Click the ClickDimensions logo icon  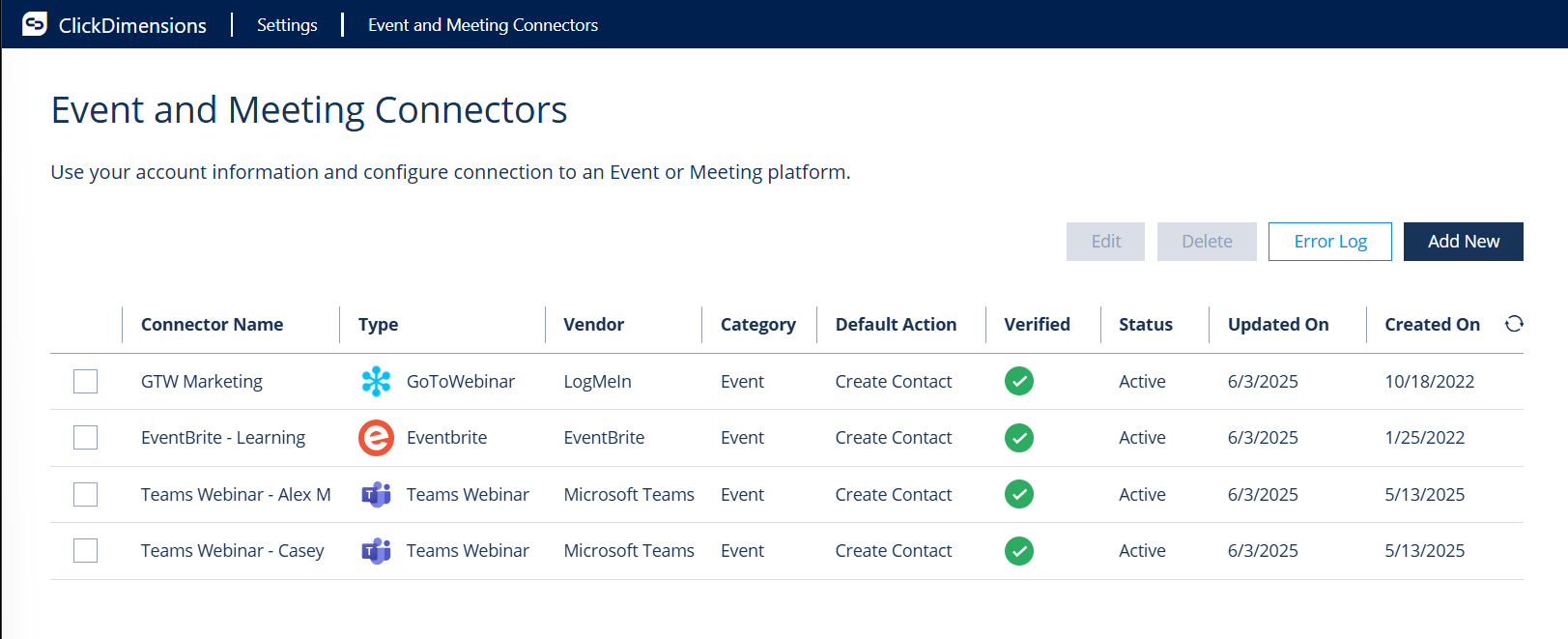click(35, 24)
